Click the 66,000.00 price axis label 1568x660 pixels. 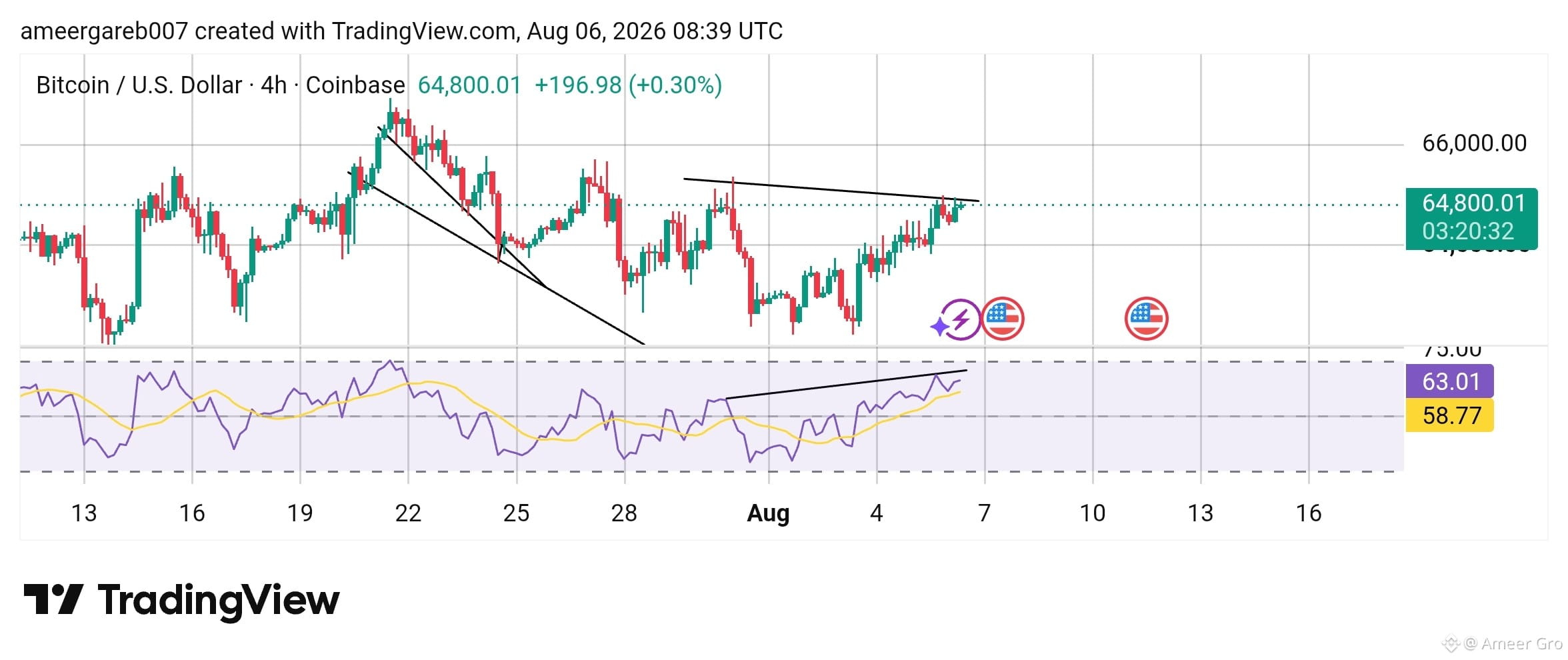tap(1475, 143)
